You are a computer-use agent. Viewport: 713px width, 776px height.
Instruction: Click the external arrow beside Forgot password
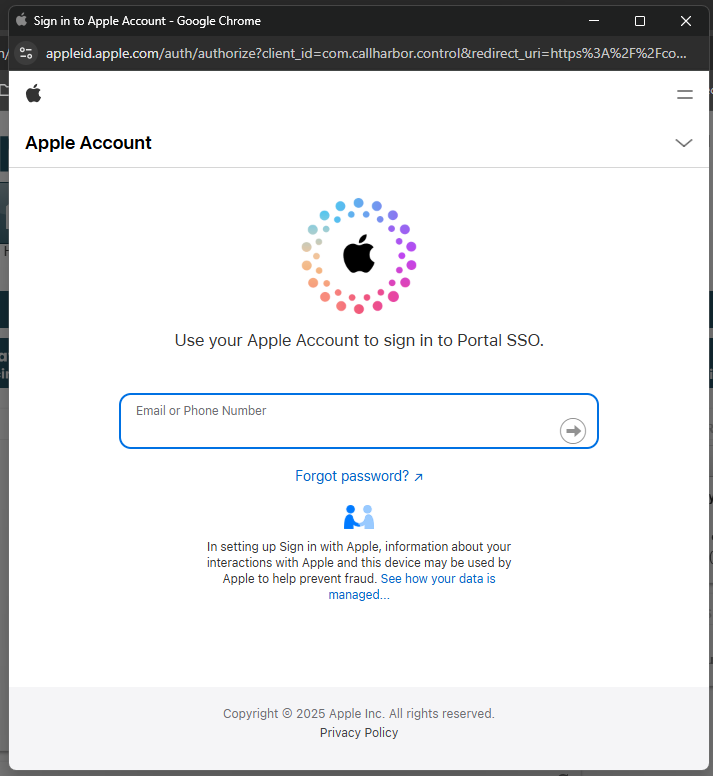(419, 477)
